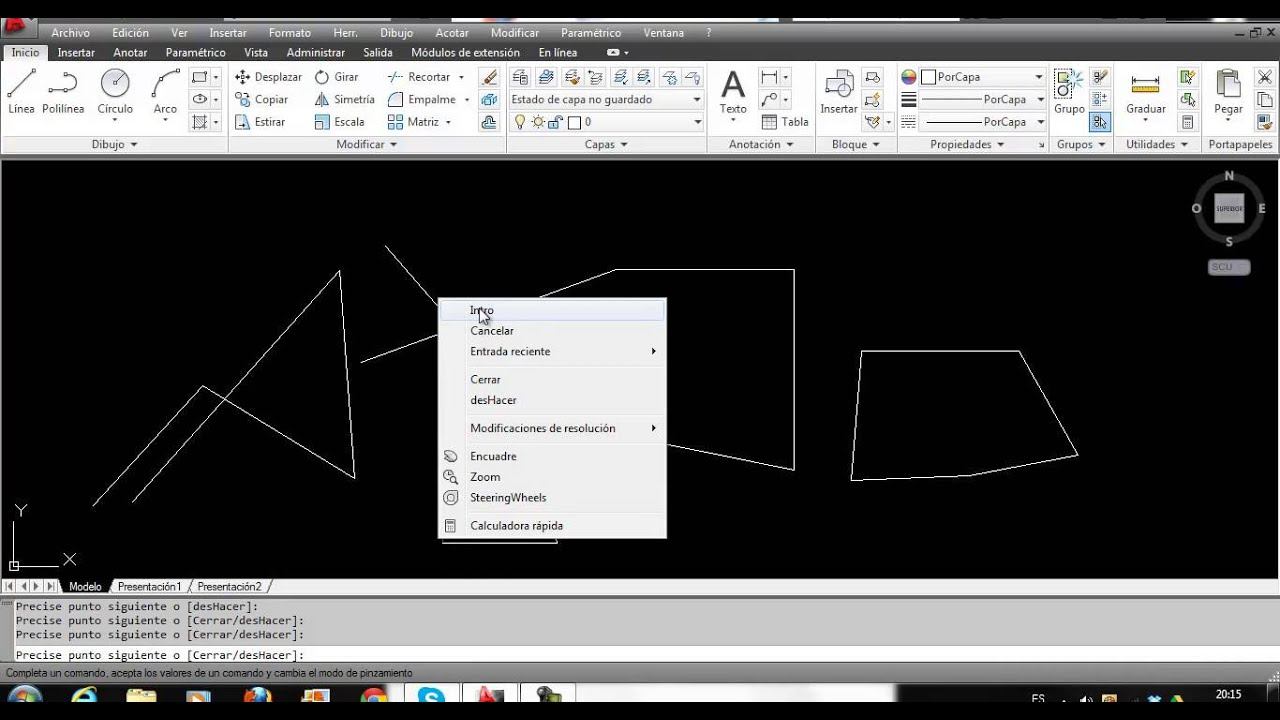
Task: Click the Desplazar (move) tool
Action: click(268, 77)
